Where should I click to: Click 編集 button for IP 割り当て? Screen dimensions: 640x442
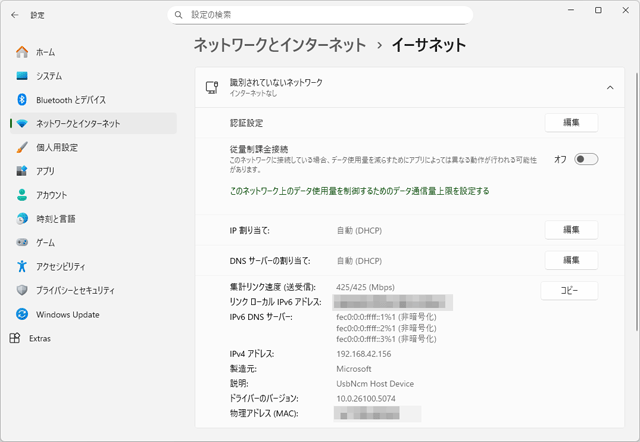click(571, 230)
